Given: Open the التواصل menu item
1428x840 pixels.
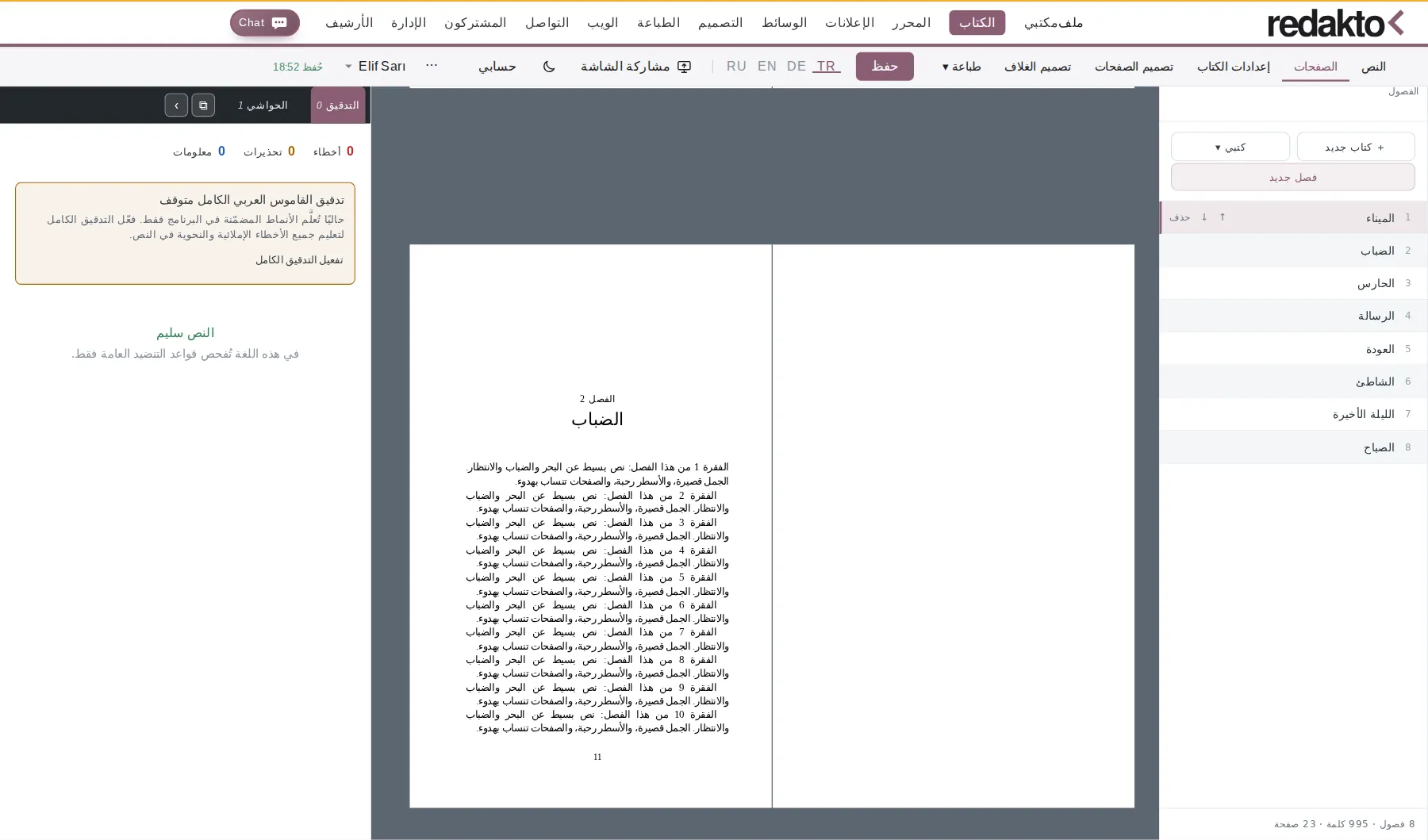Looking at the screenshot, I should point(547,23).
